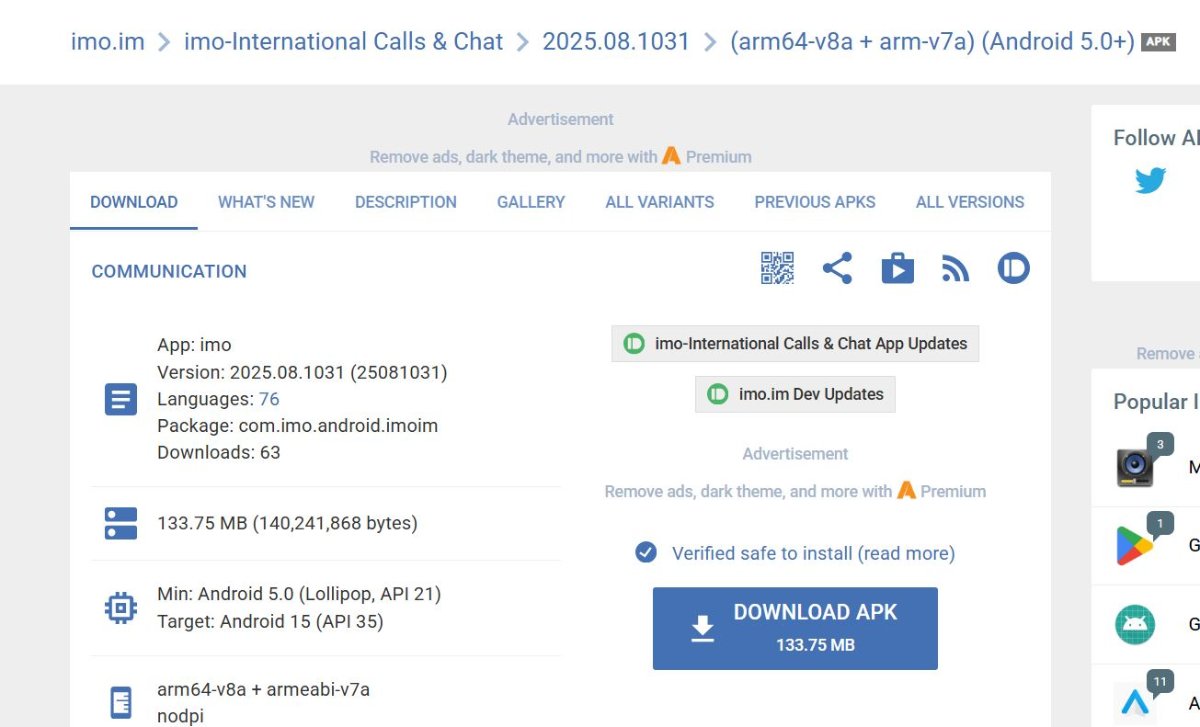The height and width of the screenshot is (727, 1200).
Task: Click the 76 languages link
Action: (x=269, y=399)
